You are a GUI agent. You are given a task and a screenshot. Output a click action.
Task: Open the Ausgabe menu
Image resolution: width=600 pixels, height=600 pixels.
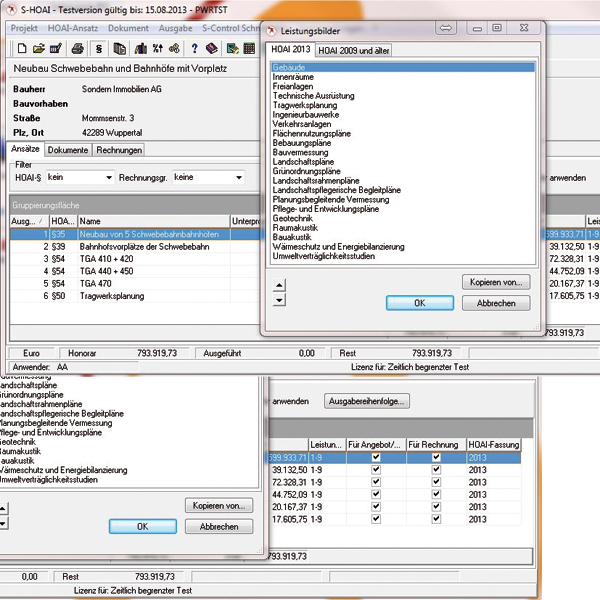pyautogui.click(x=175, y=28)
